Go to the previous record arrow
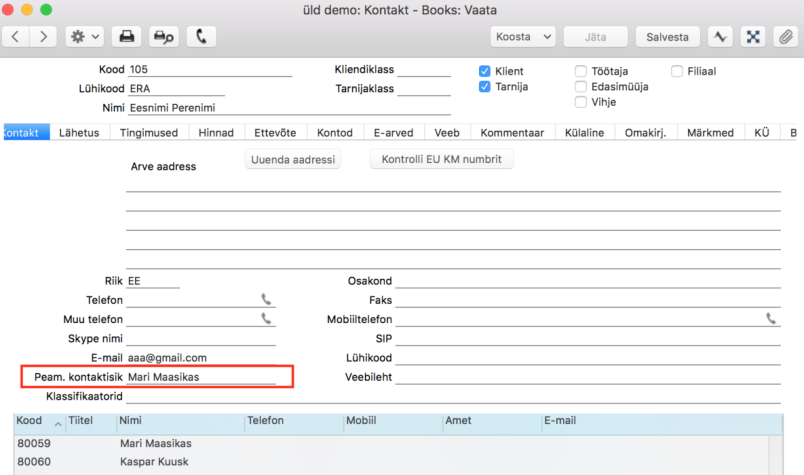Viewport: 804px width, 475px height. point(16,37)
